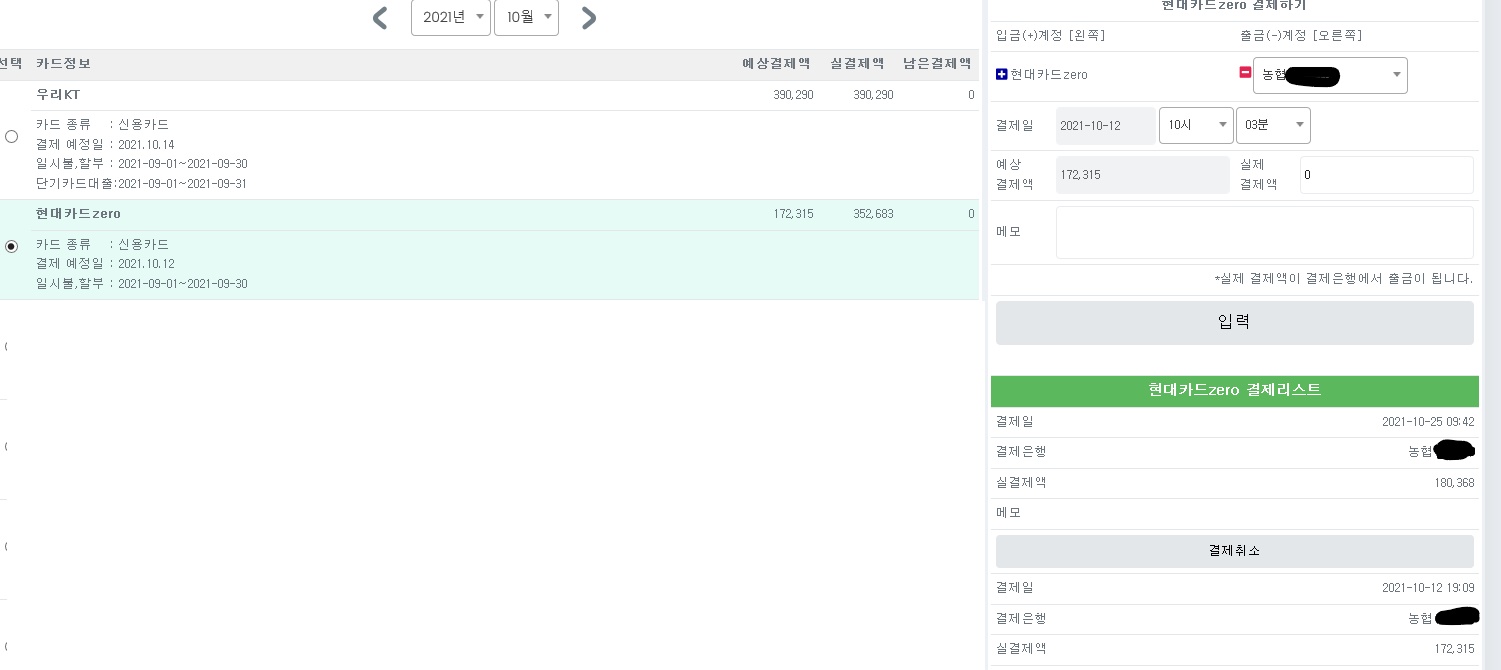Select the 우리KT card radio button
This screenshot has height=670, width=1501.
coord(12,137)
